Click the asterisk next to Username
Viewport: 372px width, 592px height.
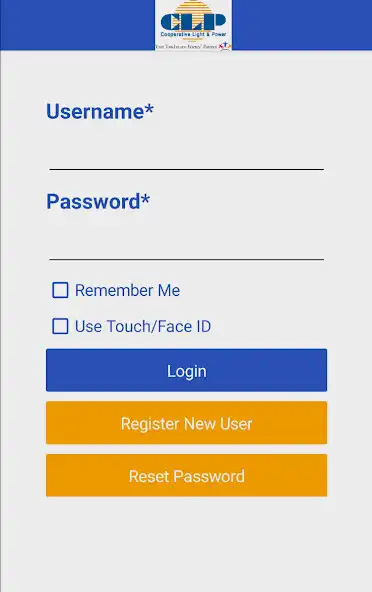pyautogui.click(x=149, y=108)
